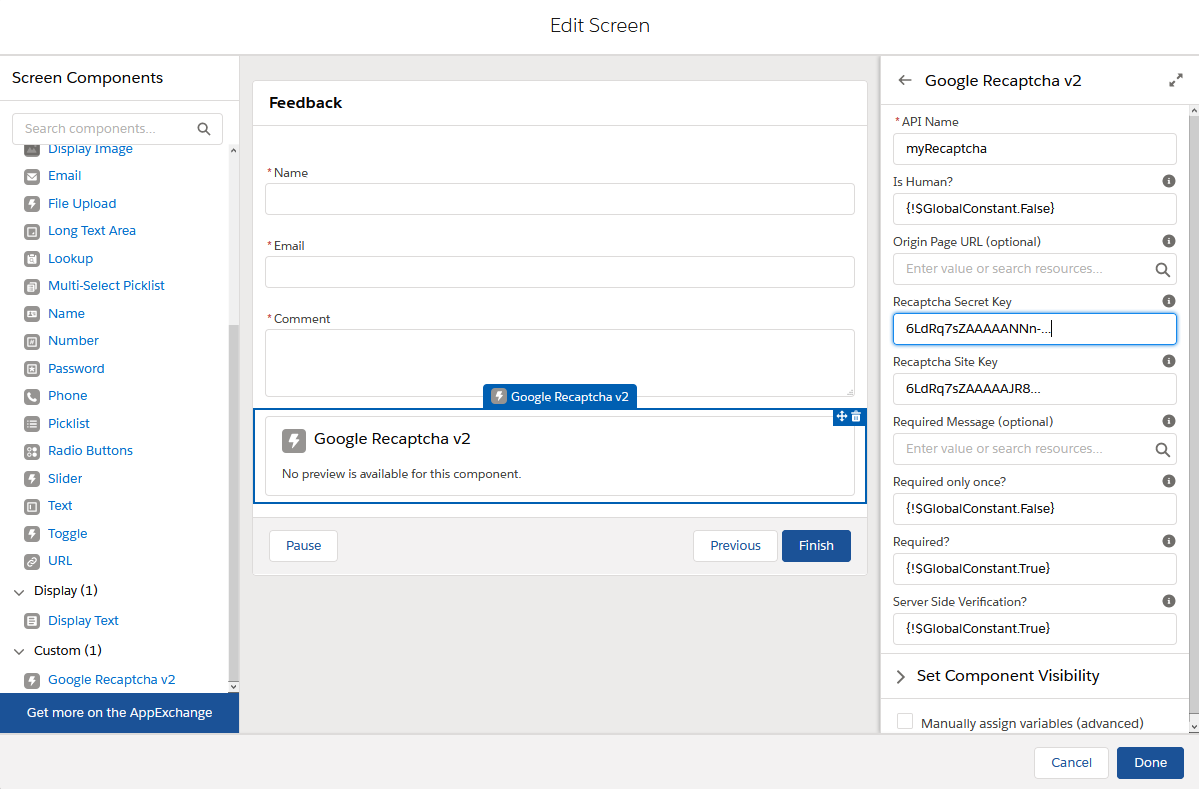Delete the Recaptcha component with trash icon

pos(856,417)
